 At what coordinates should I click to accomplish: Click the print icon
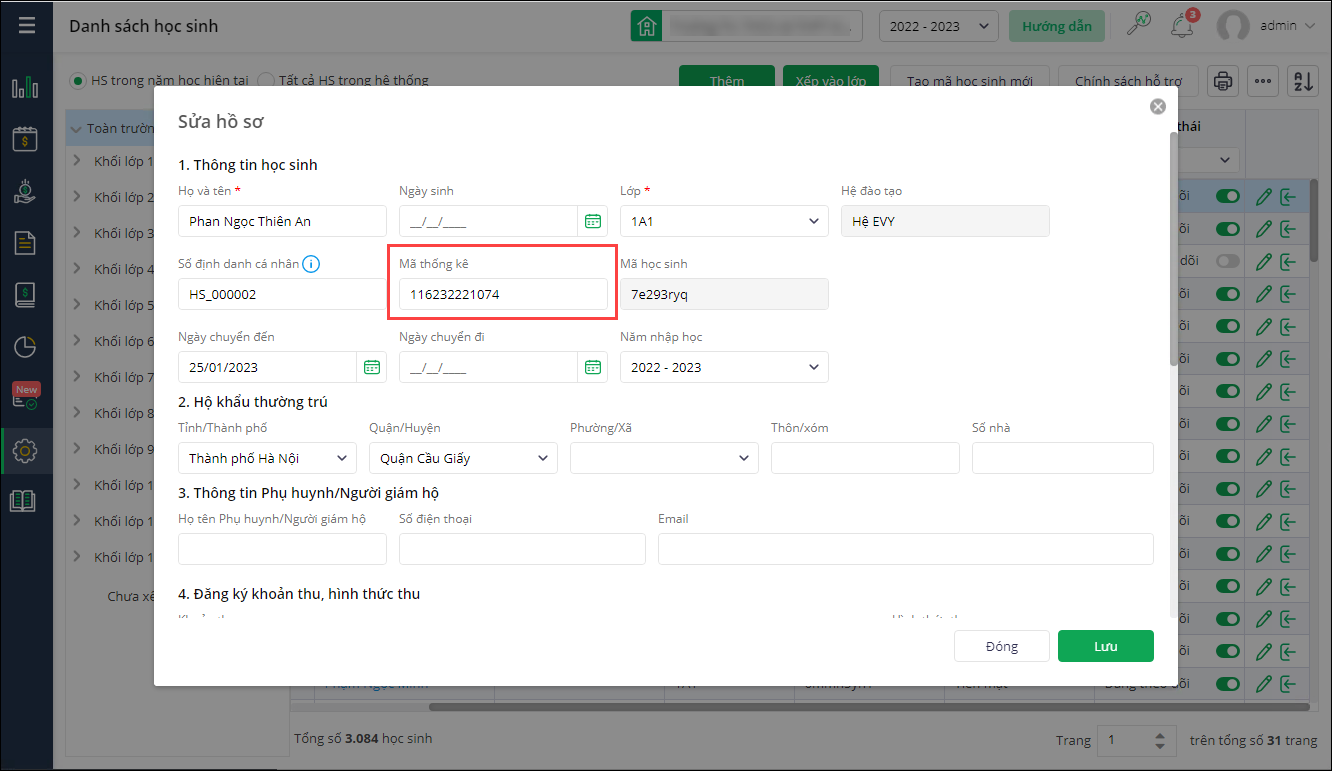click(1223, 82)
